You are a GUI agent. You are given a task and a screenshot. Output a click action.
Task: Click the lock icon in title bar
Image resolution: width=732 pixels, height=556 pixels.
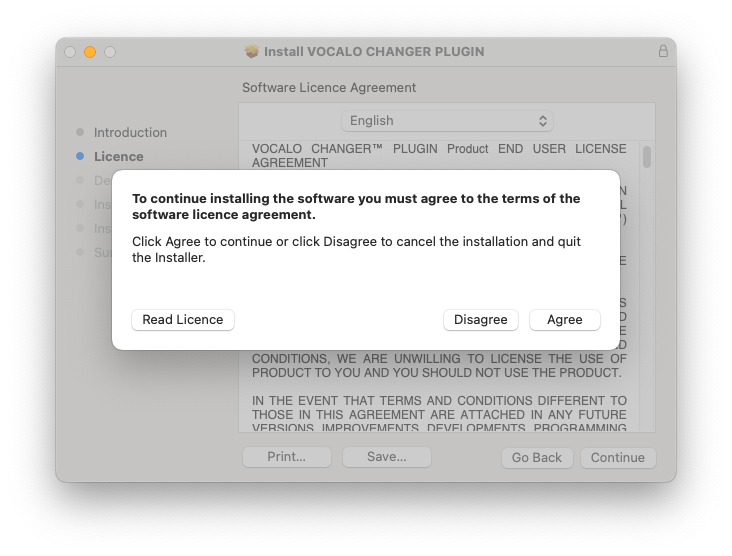(663, 51)
